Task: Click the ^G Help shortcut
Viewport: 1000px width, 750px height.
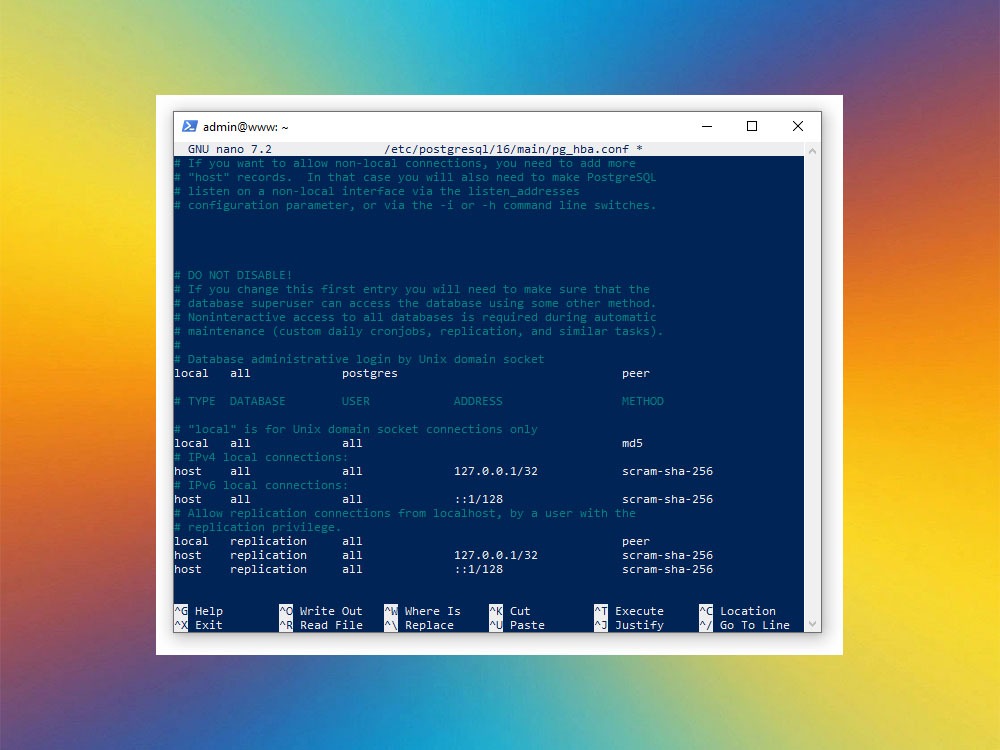Action: click(x=198, y=611)
